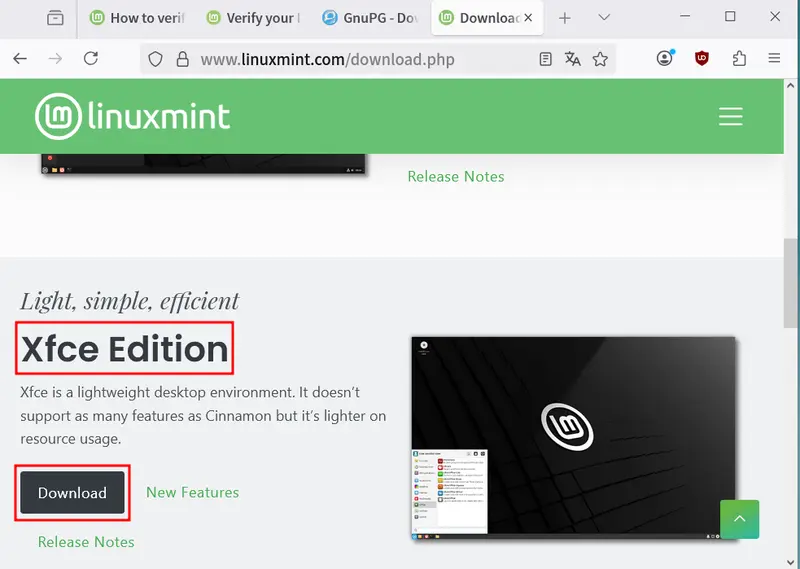Switch to the GnuPG tab
This screenshot has height=569, width=800.
pos(371,18)
